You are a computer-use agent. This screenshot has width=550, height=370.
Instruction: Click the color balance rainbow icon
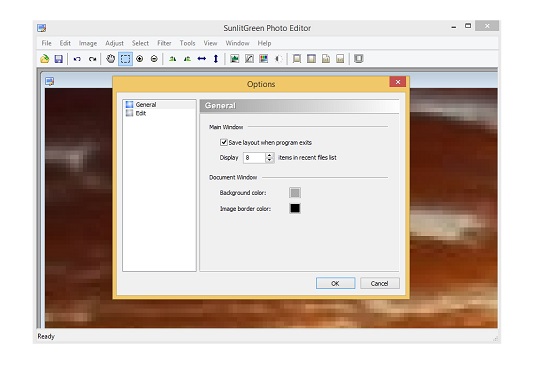[263, 59]
